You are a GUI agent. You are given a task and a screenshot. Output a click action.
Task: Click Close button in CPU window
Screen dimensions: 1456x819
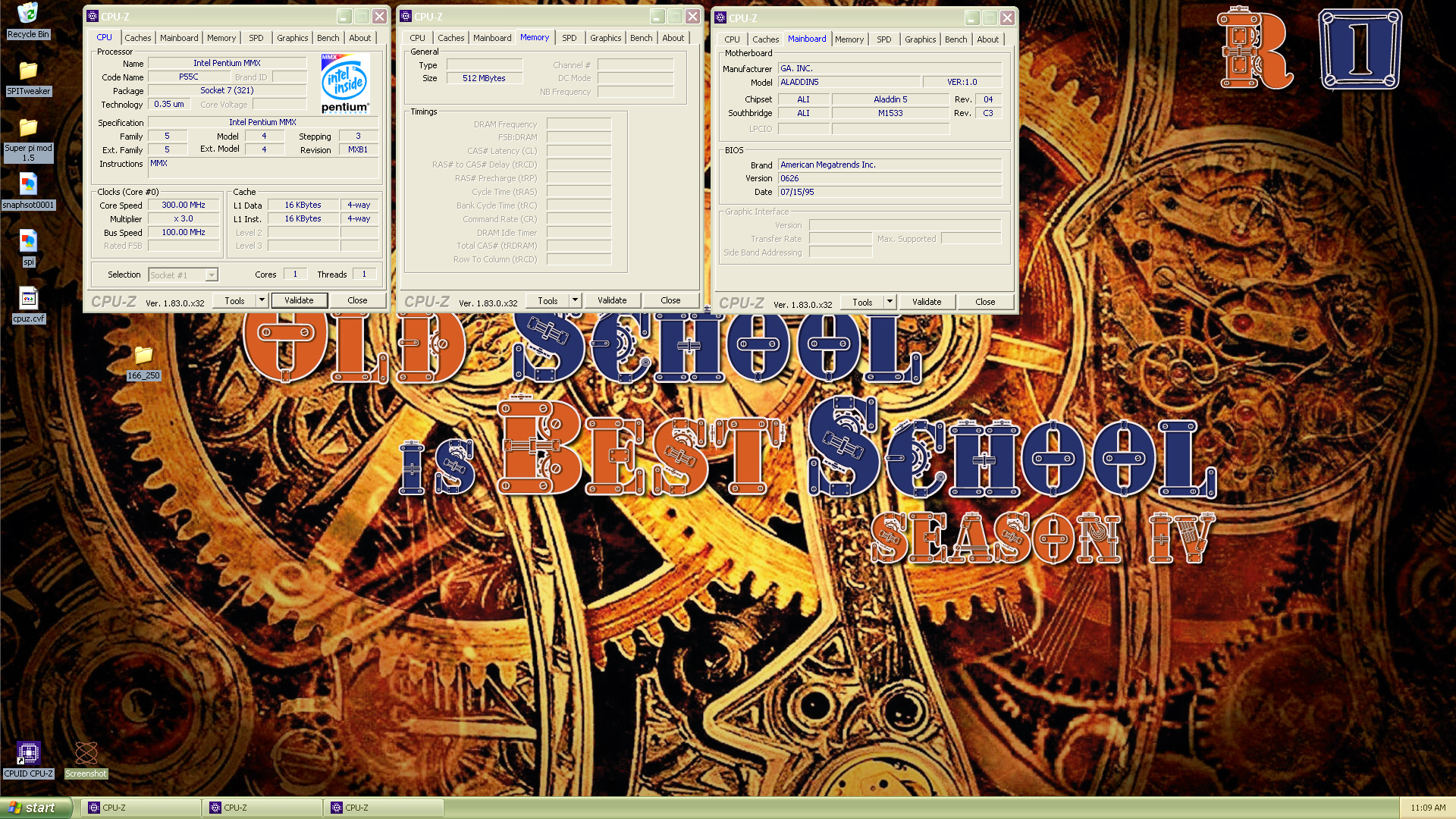pyautogui.click(x=357, y=300)
